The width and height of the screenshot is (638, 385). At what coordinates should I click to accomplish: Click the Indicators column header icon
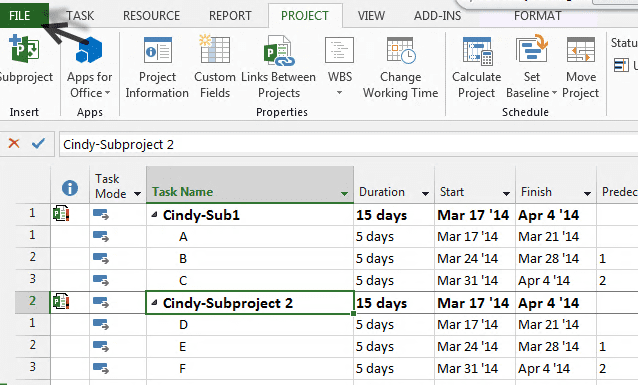[70, 188]
